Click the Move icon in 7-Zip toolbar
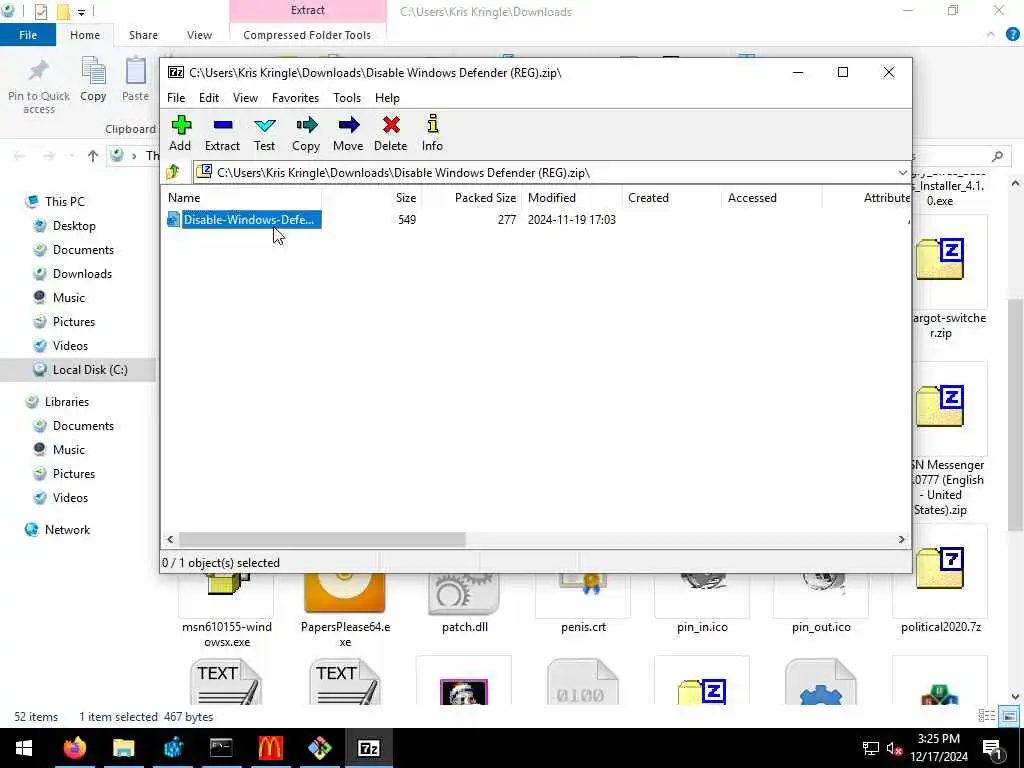Screen dimensions: 1024x768 (x=348, y=133)
